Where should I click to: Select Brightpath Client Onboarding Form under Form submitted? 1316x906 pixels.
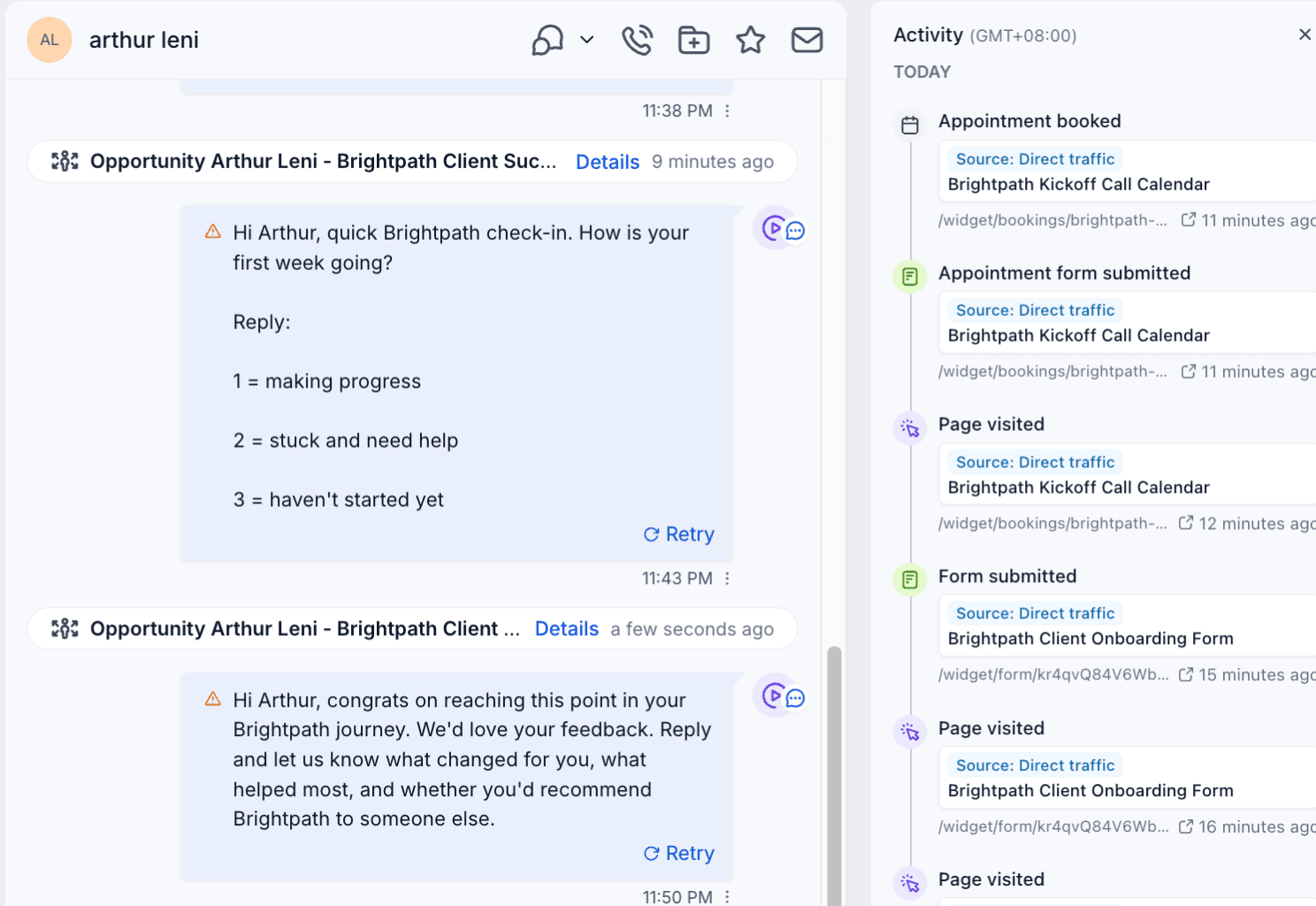pos(1090,639)
